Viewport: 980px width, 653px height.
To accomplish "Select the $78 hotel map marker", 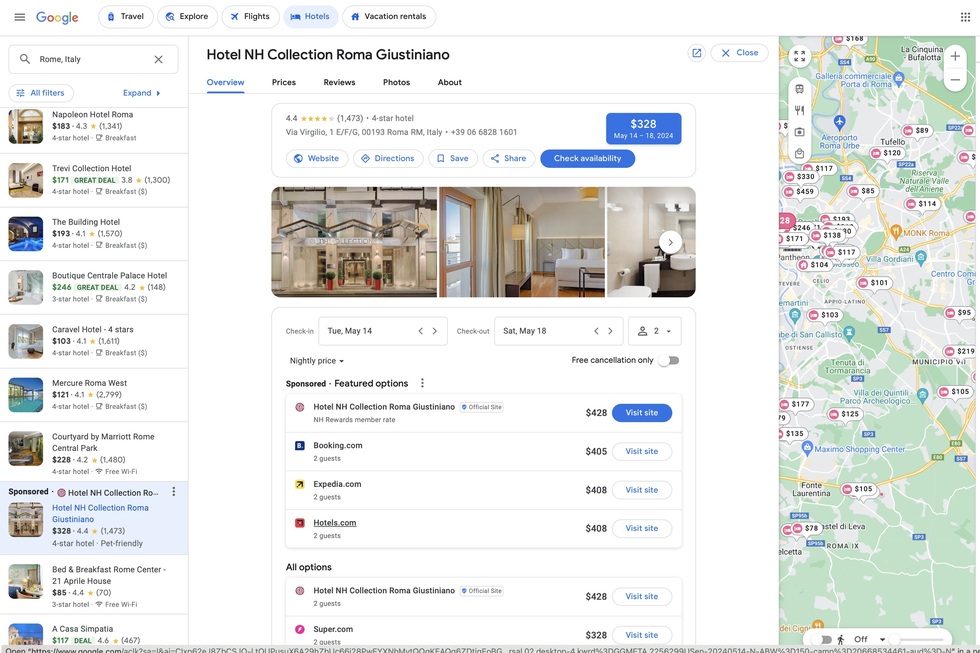I will (x=805, y=528).
